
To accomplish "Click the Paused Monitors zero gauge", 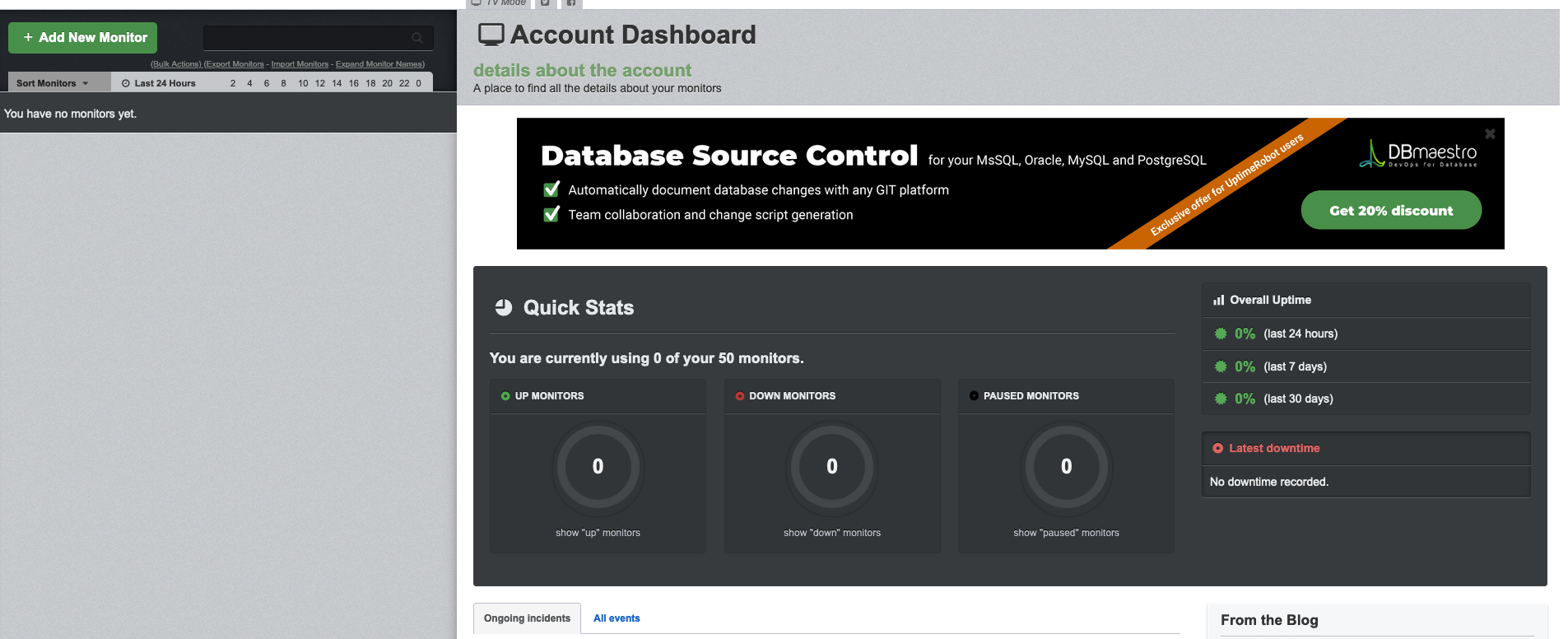I will tap(1066, 467).
